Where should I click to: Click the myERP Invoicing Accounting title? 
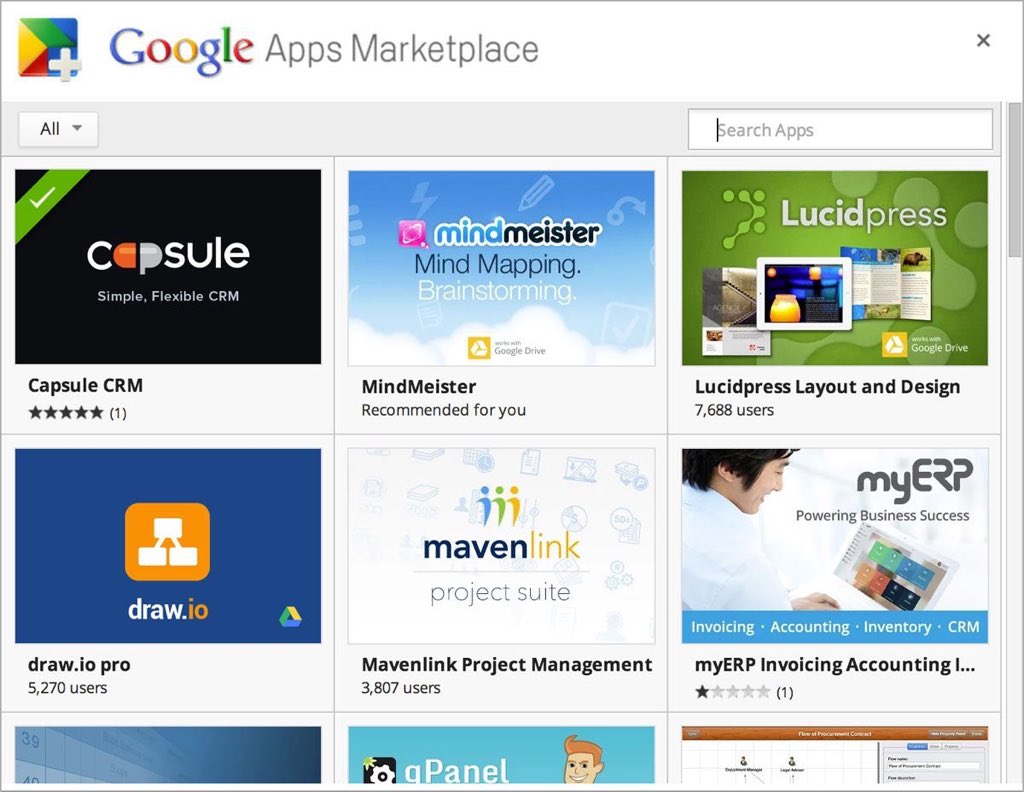click(835, 665)
